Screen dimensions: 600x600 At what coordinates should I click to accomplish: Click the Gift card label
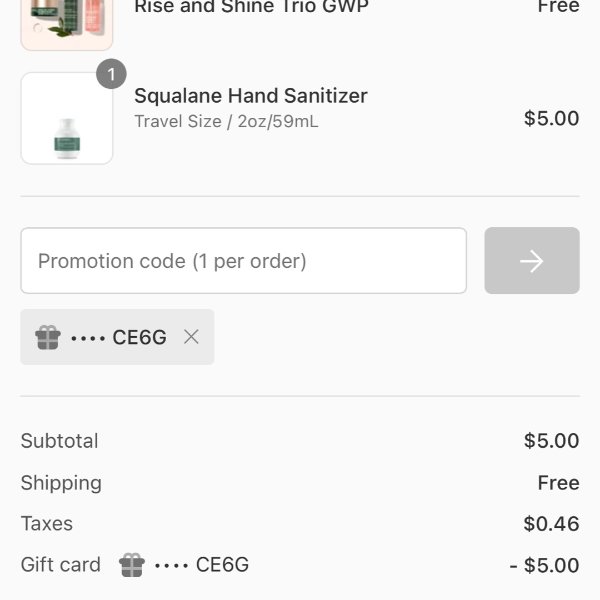(x=60, y=565)
